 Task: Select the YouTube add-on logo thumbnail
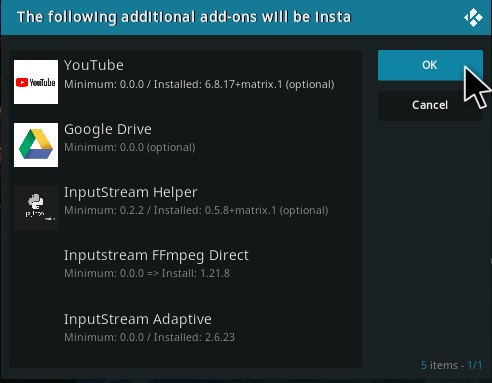click(x=36, y=82)
